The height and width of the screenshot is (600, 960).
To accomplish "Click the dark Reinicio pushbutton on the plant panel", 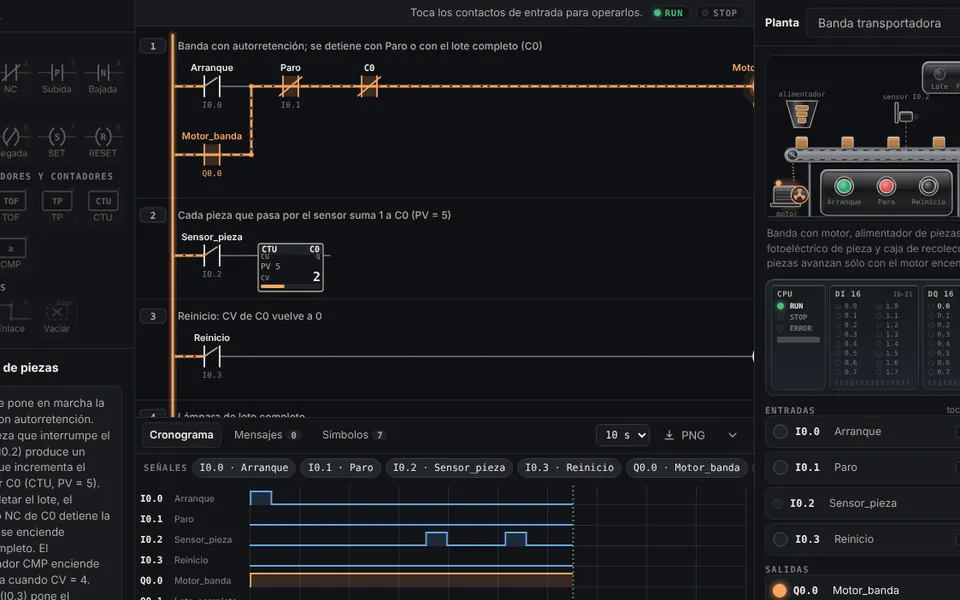I will [928, 186].
